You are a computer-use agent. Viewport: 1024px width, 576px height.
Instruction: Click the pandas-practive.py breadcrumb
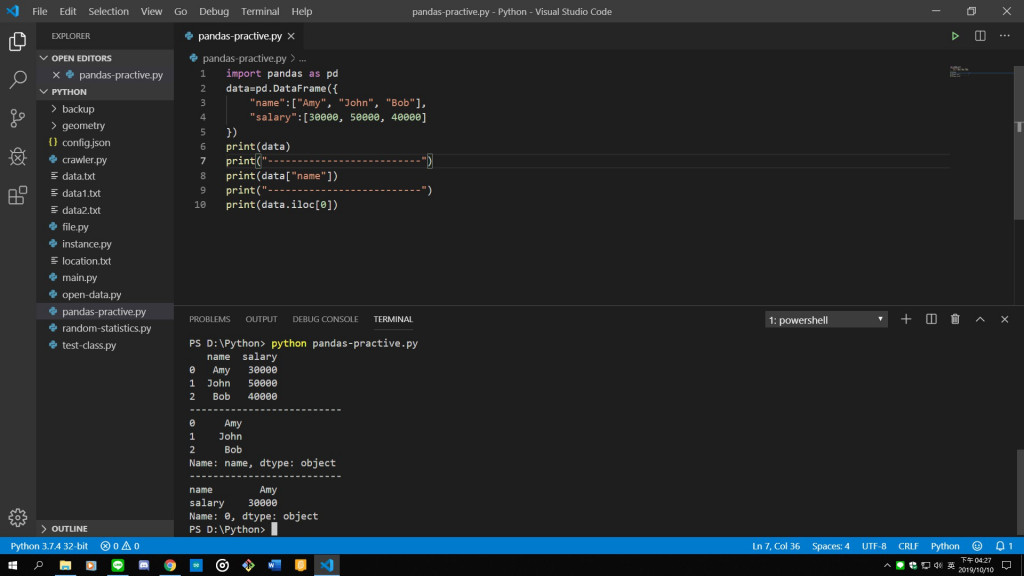point(244,58)
